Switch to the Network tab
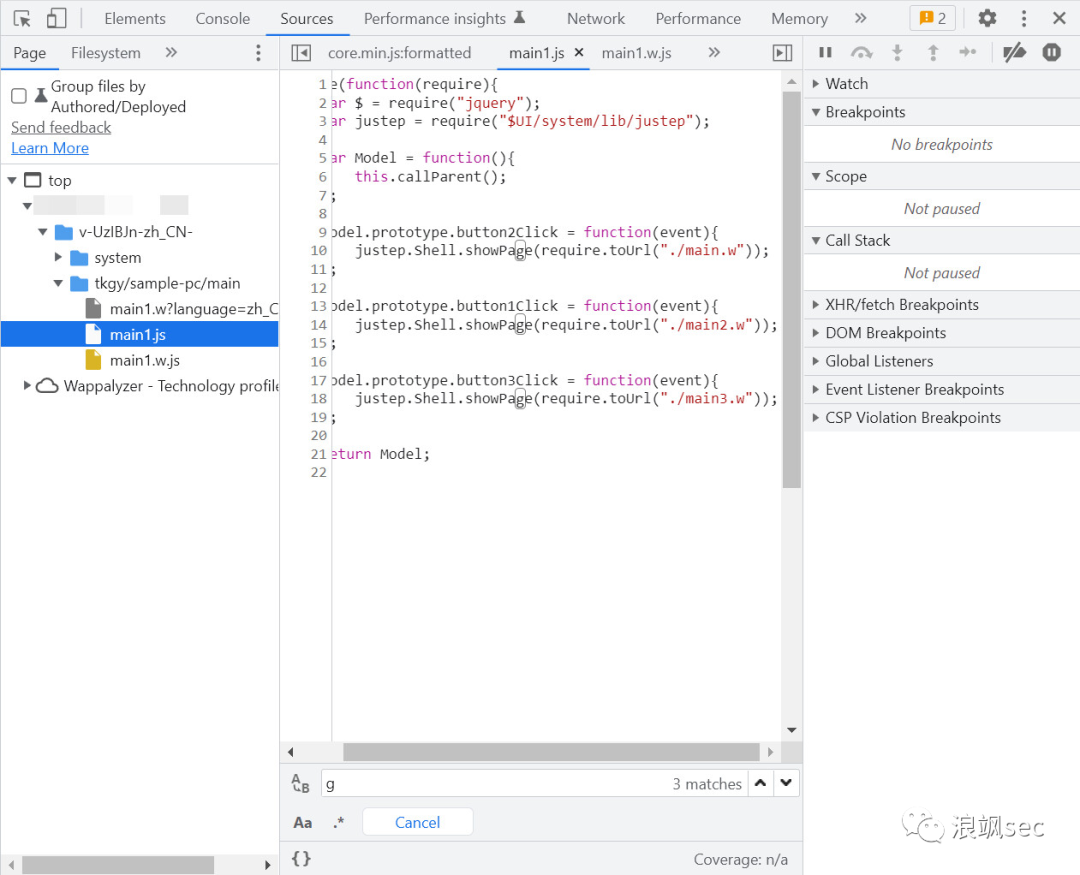1080x875 pixels. click(x=596, y=19)
